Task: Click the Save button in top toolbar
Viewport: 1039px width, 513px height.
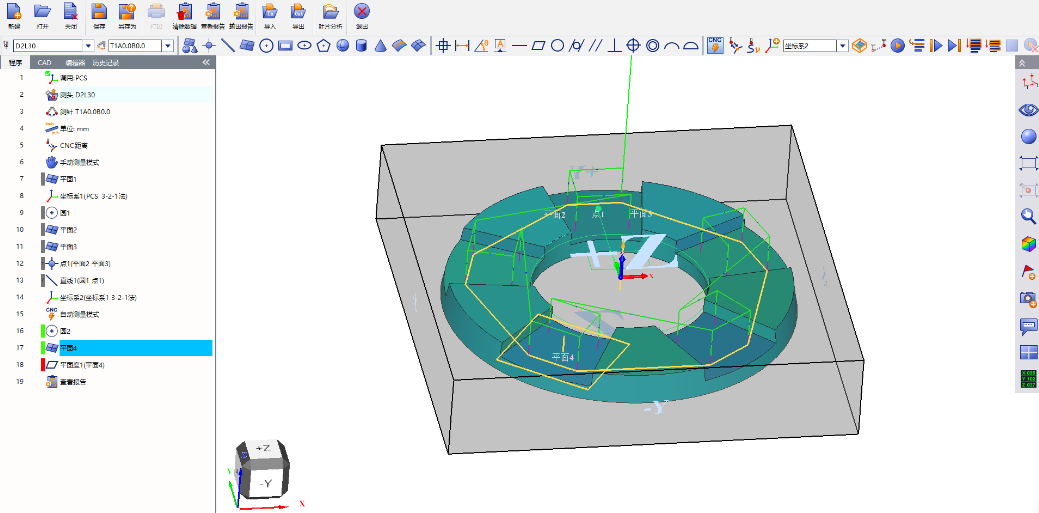Action: [x=99, y=15]
